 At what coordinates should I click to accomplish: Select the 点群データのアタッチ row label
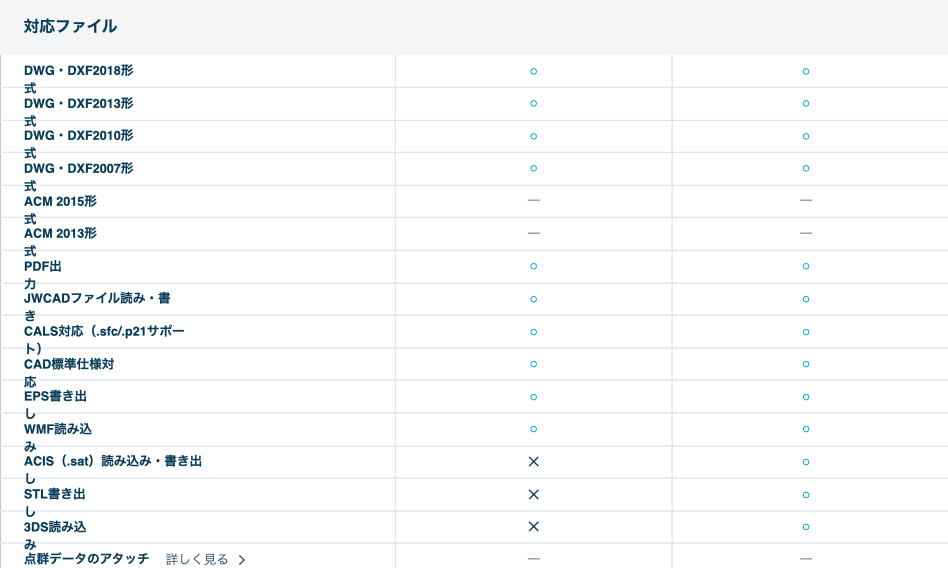(86, 559)
